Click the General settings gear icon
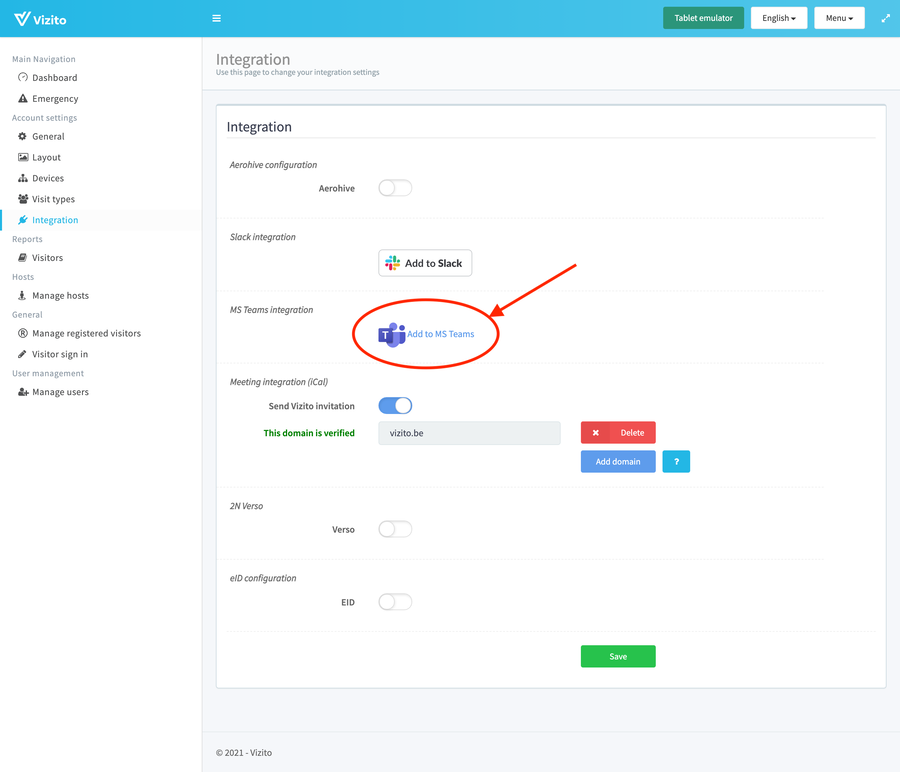 23,136
